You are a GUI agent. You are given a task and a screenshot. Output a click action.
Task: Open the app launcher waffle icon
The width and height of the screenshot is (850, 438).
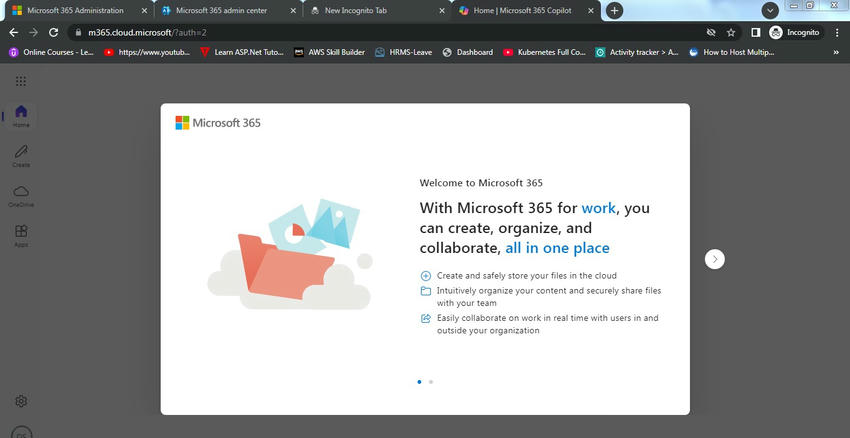coord(21,81)
